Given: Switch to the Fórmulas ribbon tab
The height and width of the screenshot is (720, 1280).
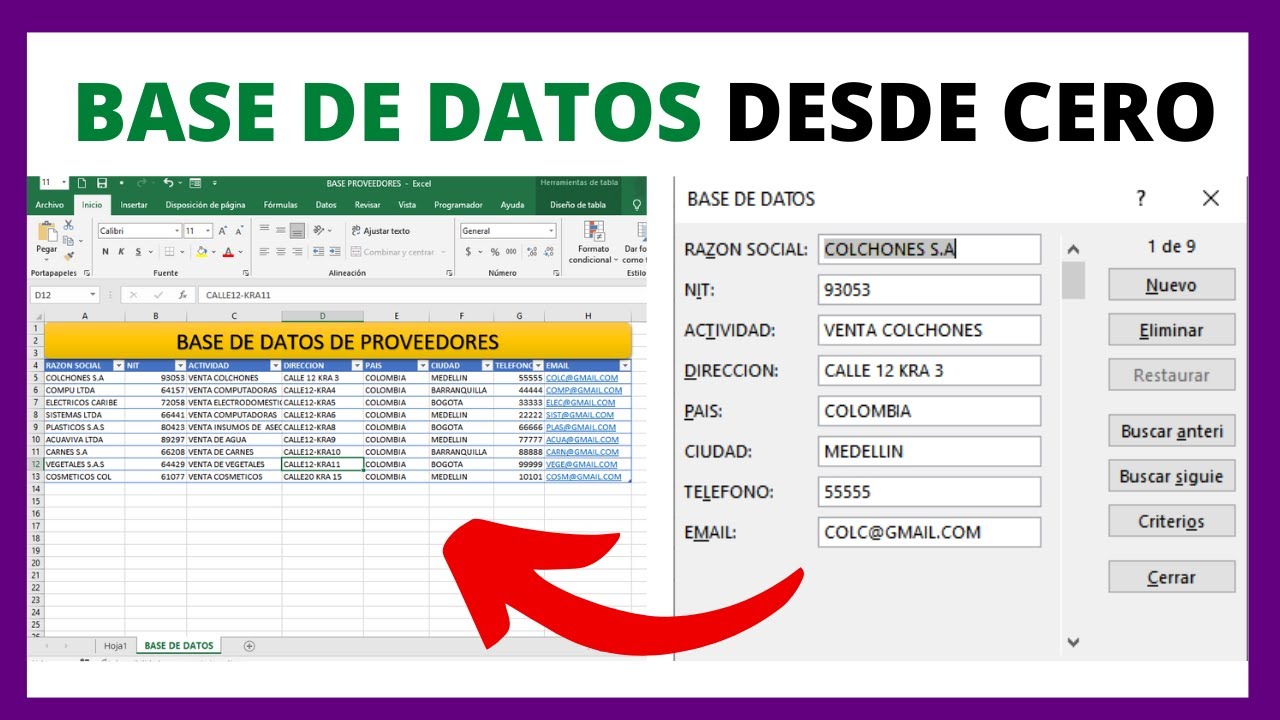Looking at the screenshot, I should click(x=281, y=205).
